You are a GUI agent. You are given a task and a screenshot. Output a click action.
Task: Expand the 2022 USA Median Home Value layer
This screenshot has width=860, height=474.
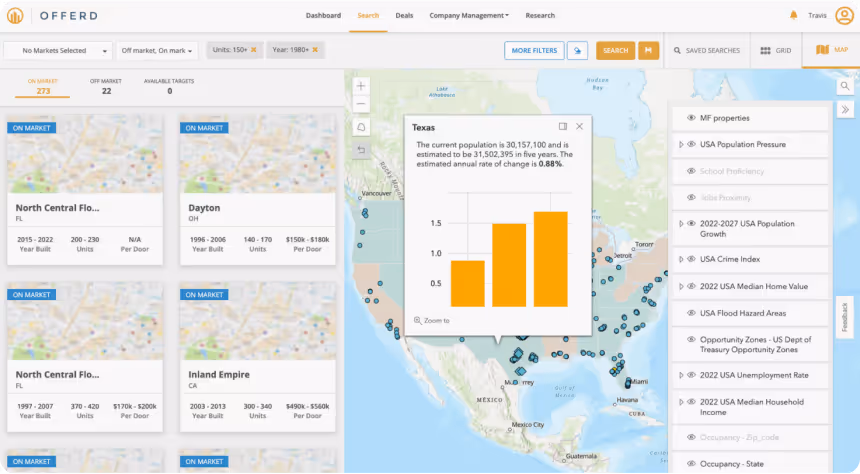[x=681, y=286]
